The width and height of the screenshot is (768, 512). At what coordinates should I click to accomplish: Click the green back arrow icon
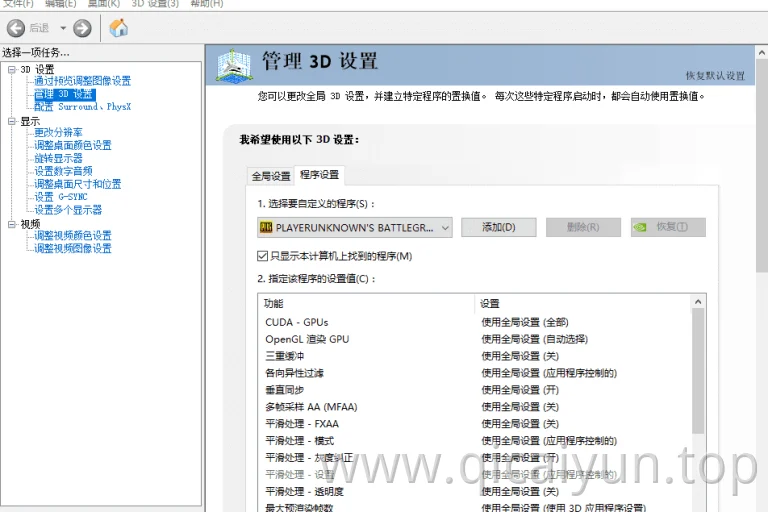click(16, 28)
